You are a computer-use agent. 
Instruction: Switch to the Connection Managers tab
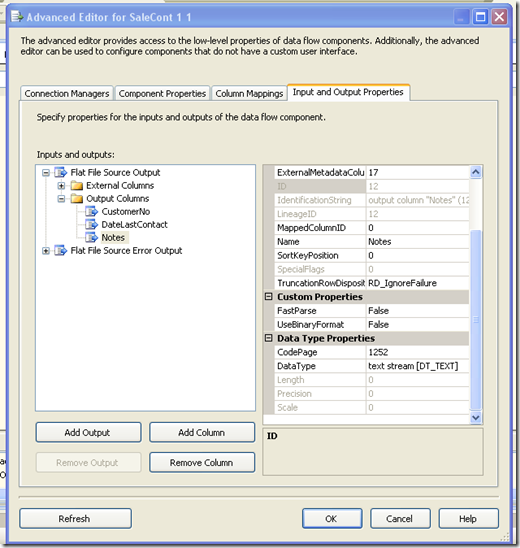[x=67, y=94]
